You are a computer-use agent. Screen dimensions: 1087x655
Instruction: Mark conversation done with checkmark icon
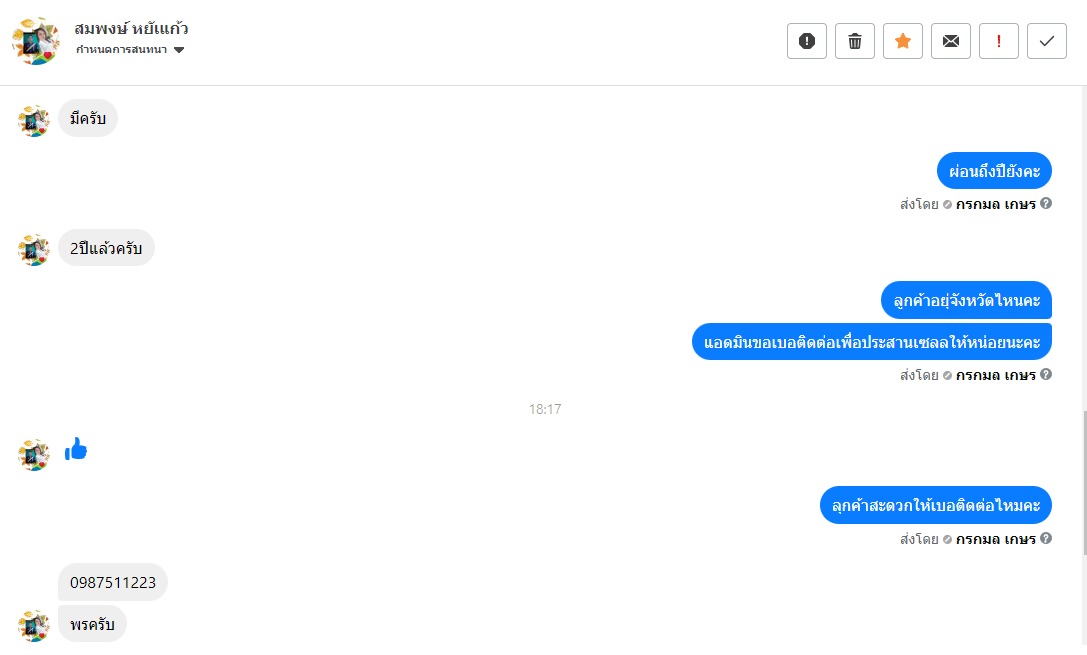pos(1046,41)
